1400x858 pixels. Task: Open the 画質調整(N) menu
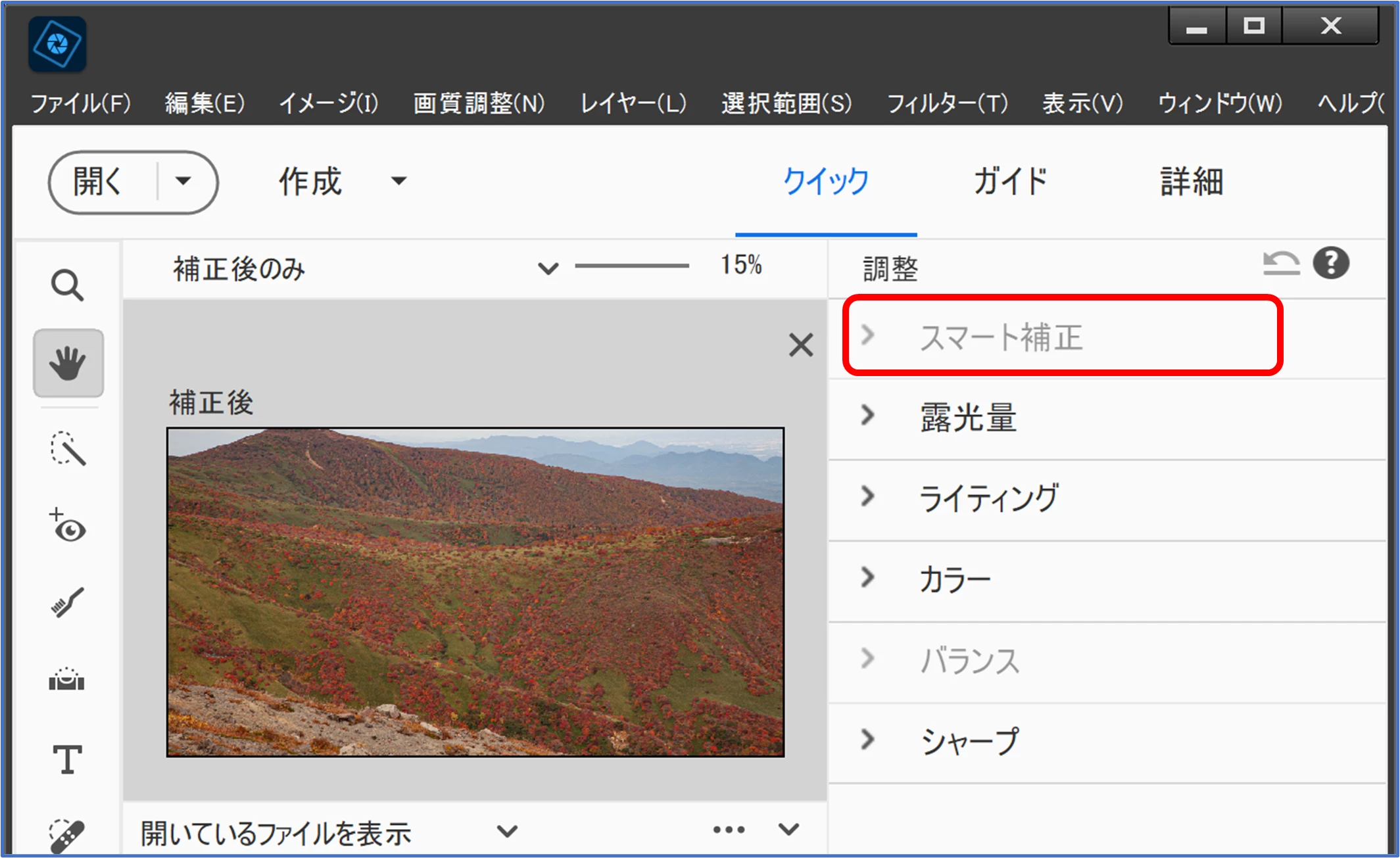coord(479,103)
